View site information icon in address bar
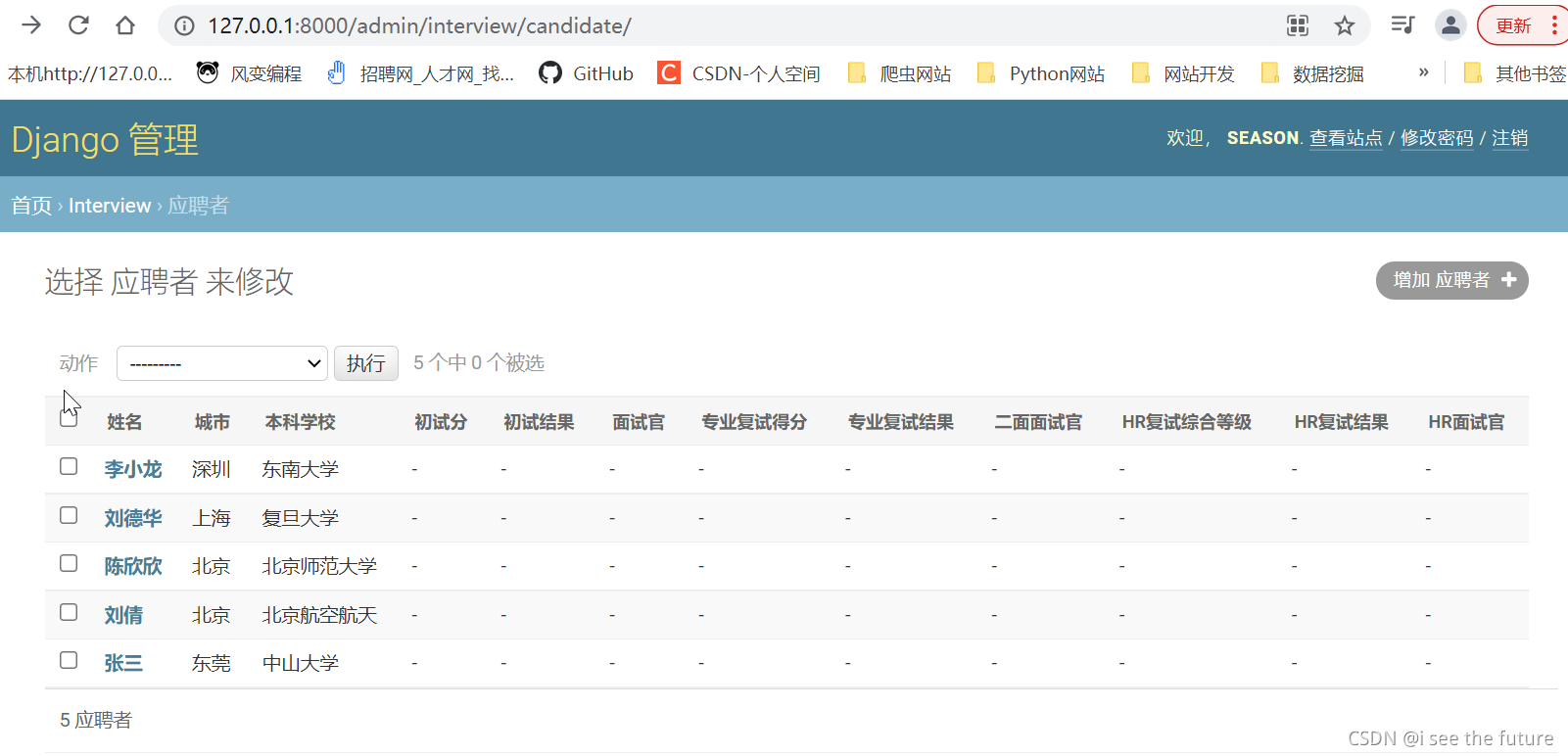Viewport: 1568px width, 756px height. click(184, 26)
